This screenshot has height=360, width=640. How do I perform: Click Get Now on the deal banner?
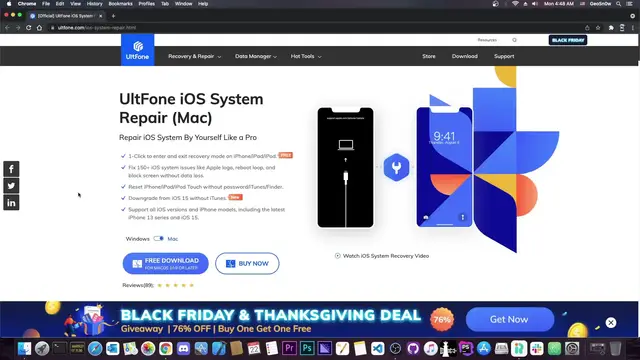pos(510,319)
